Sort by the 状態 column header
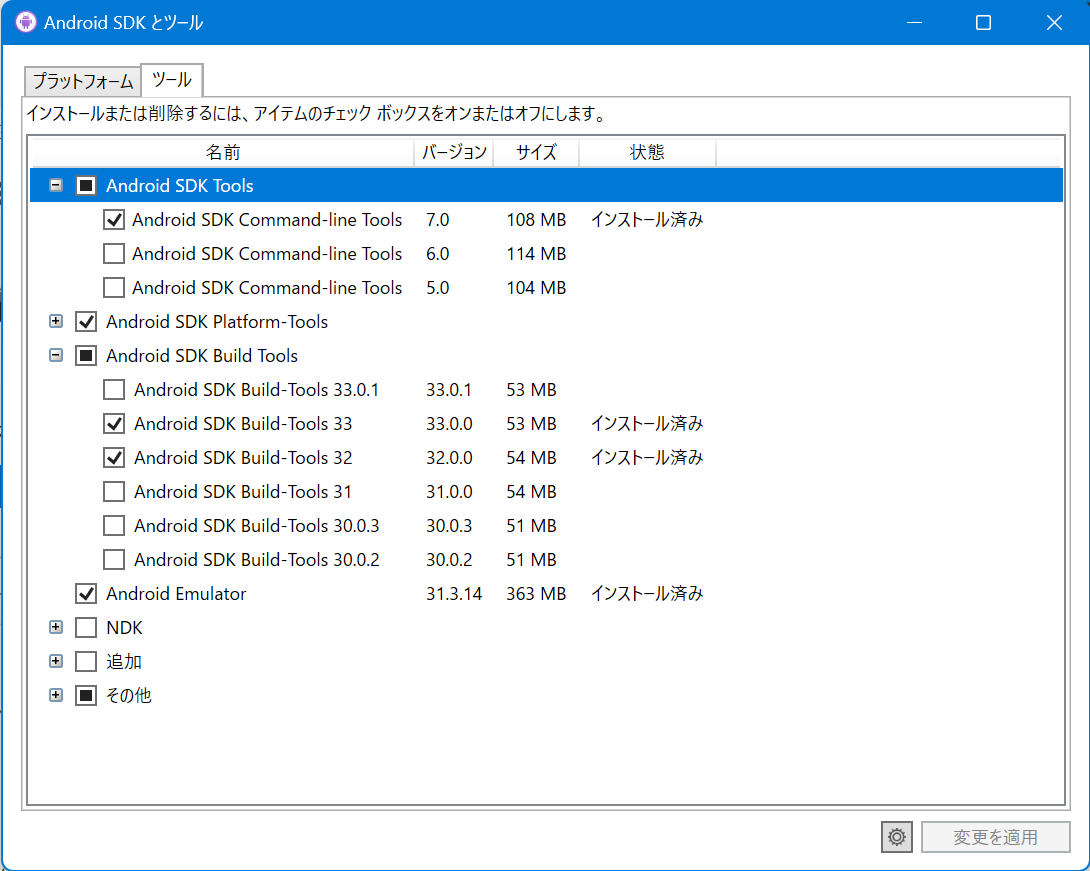Image resolution: width=1090 pixels, height=871 pixels. [x=647, y=153]
